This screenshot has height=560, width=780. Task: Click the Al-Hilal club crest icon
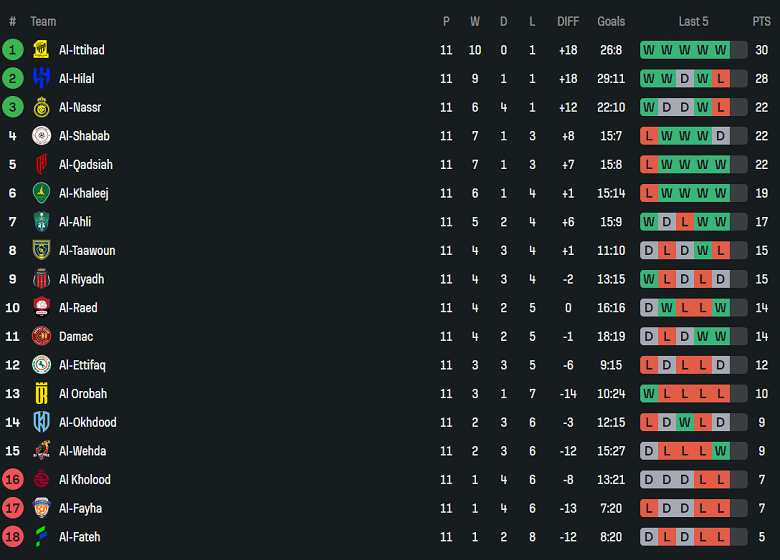click(41, 78)
